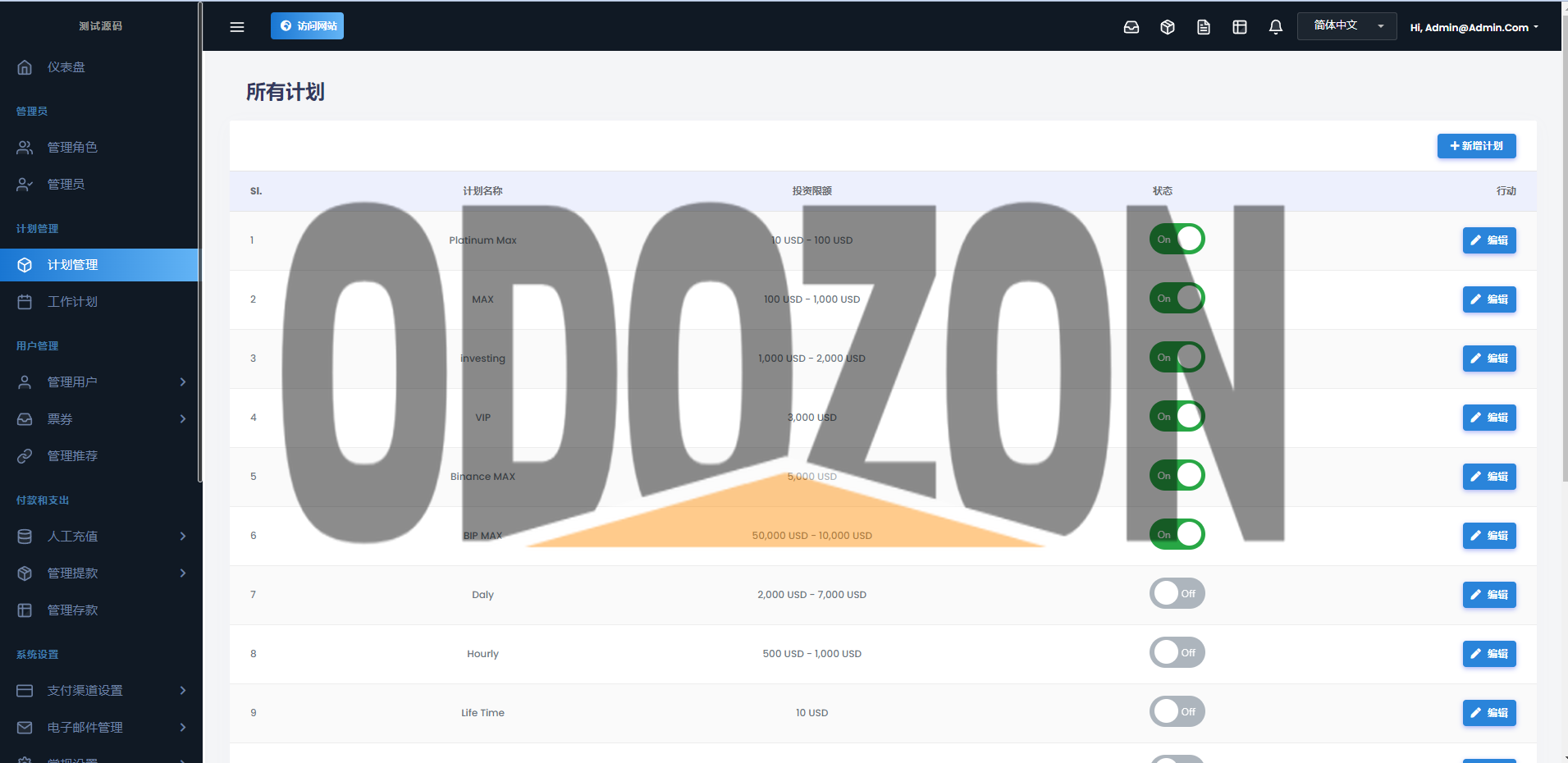Toggle status switch for VIP plan
Image resolution: width=1568 pixels, height=763 pixels.
[x=1177, y=416]
